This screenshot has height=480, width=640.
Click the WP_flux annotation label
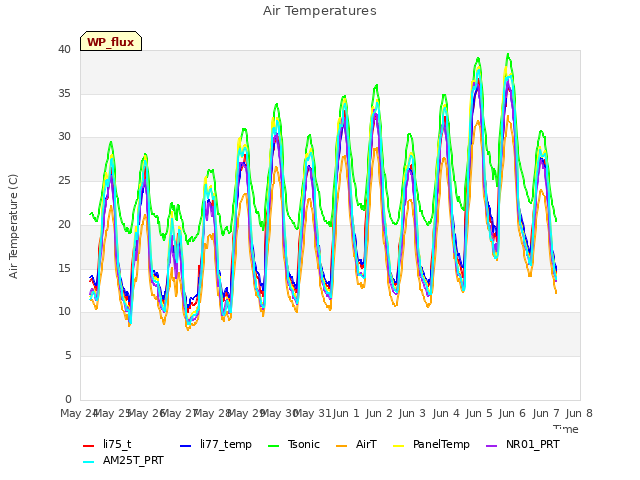111,42
